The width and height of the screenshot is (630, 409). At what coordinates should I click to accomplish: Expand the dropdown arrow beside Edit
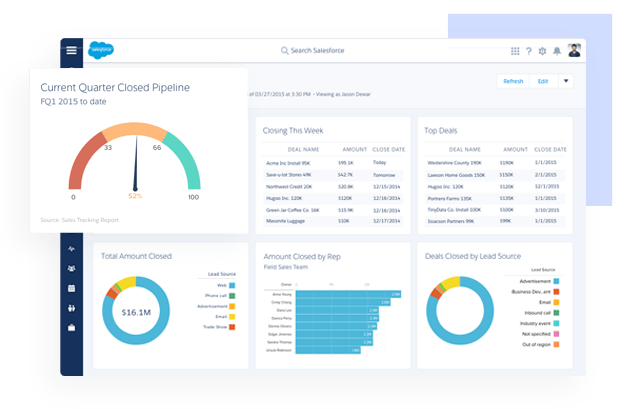[566, 81]
